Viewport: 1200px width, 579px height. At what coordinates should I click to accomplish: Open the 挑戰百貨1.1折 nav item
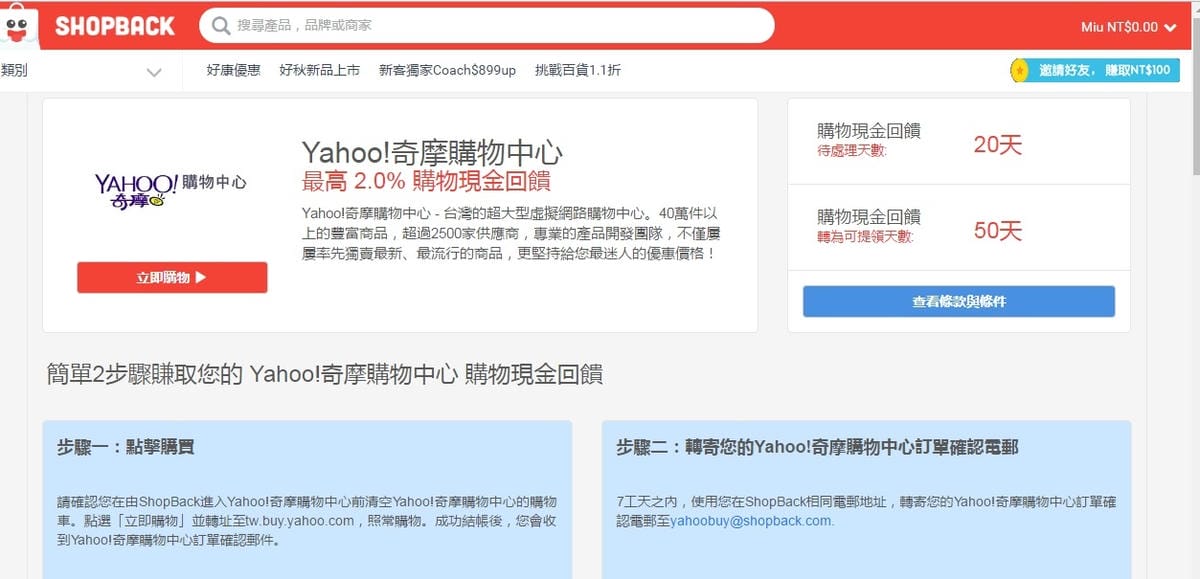point(577,70)
